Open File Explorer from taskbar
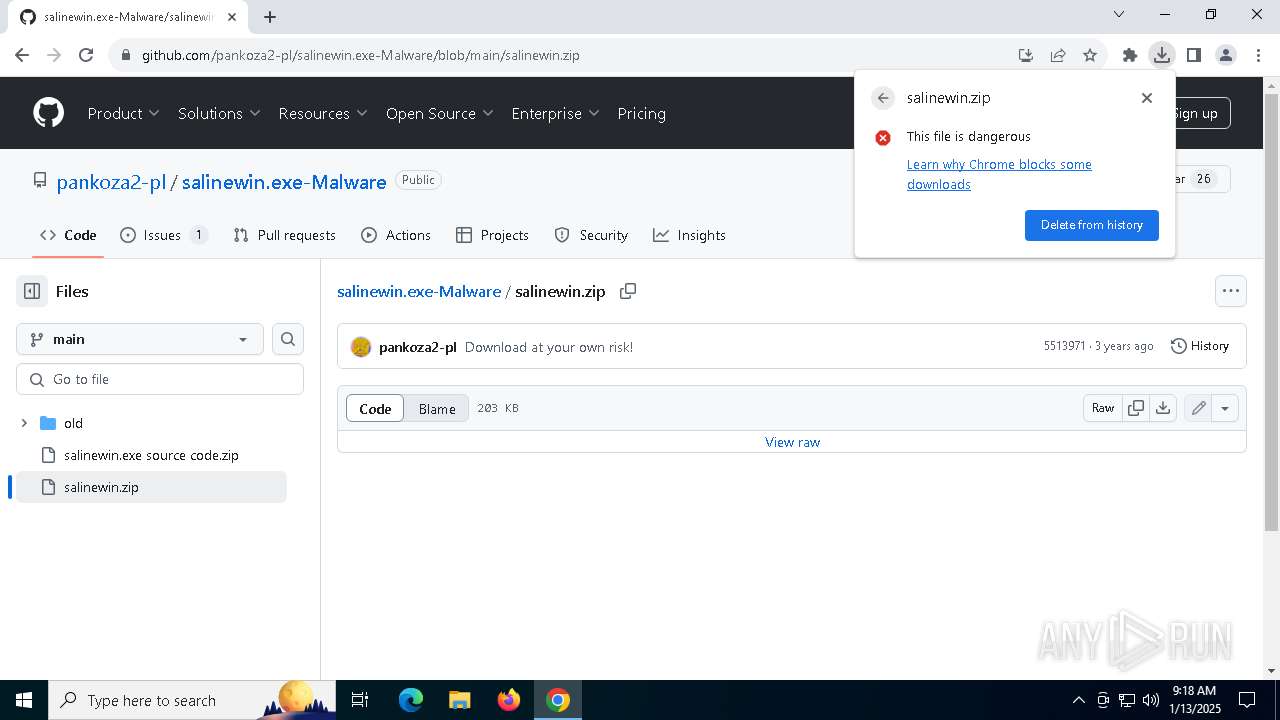 [460, 700]
